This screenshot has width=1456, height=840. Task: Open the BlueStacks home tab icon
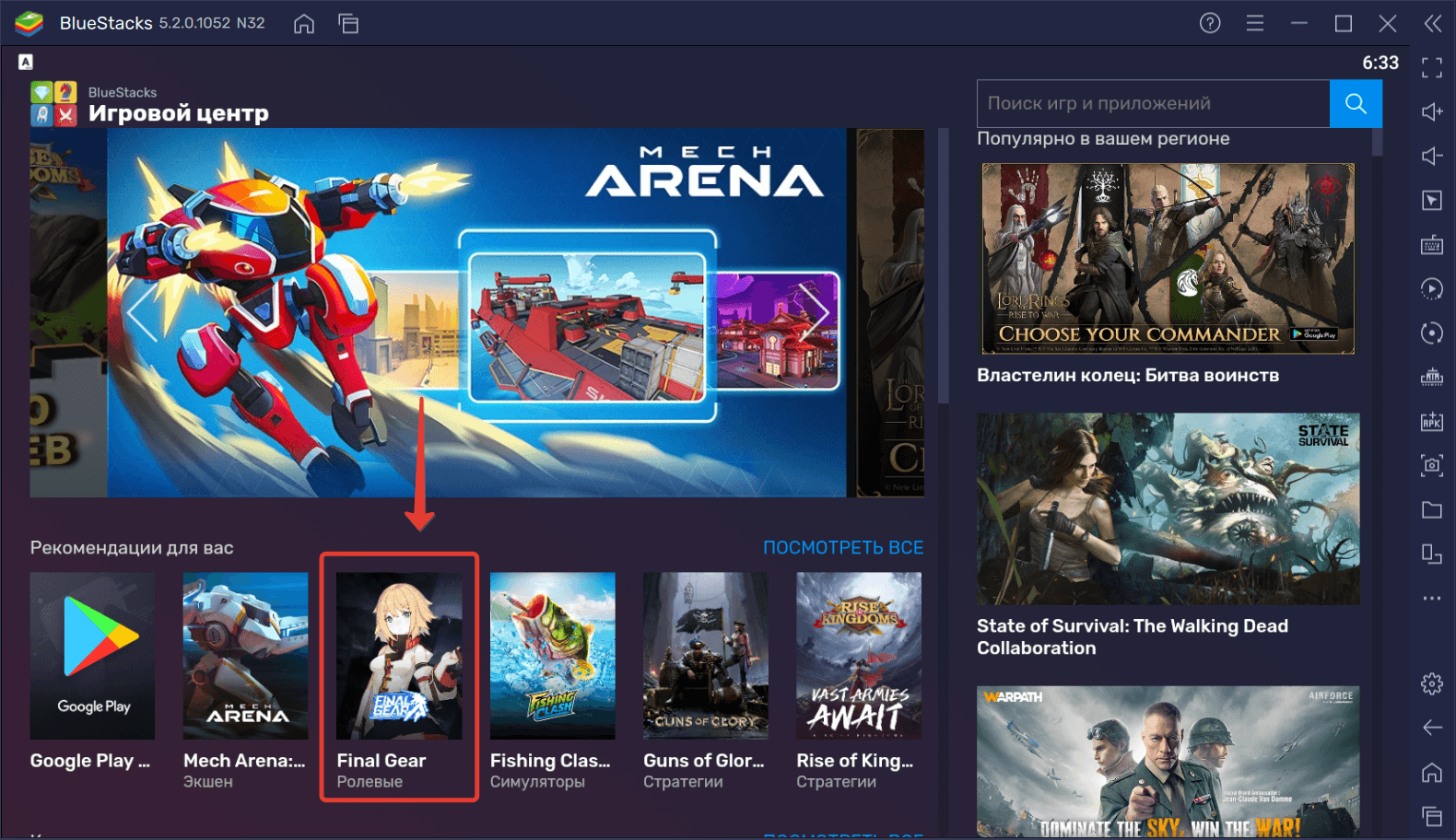click(304, 24)
